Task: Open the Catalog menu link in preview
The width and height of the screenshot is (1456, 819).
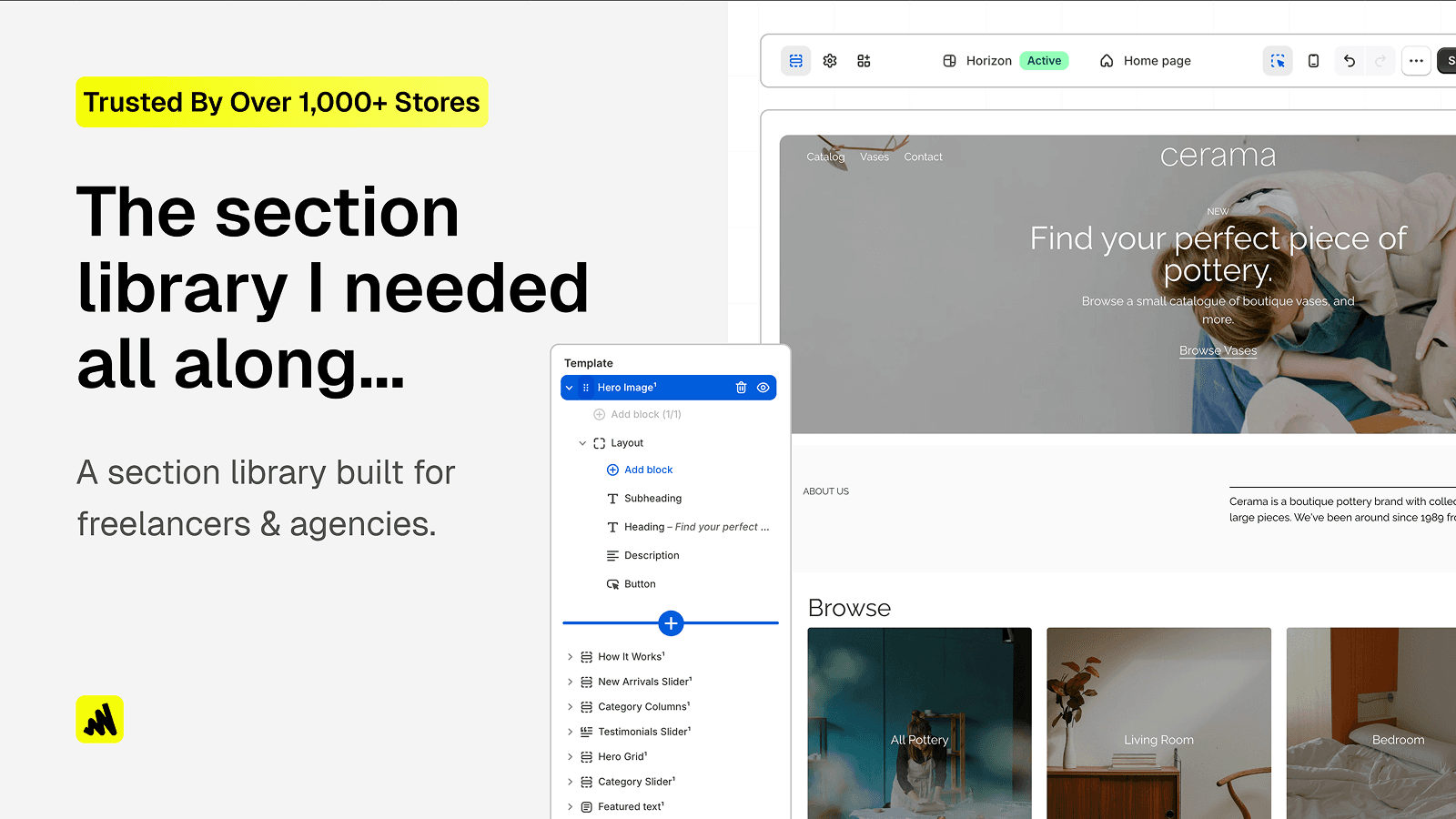Action: point(825,157)
